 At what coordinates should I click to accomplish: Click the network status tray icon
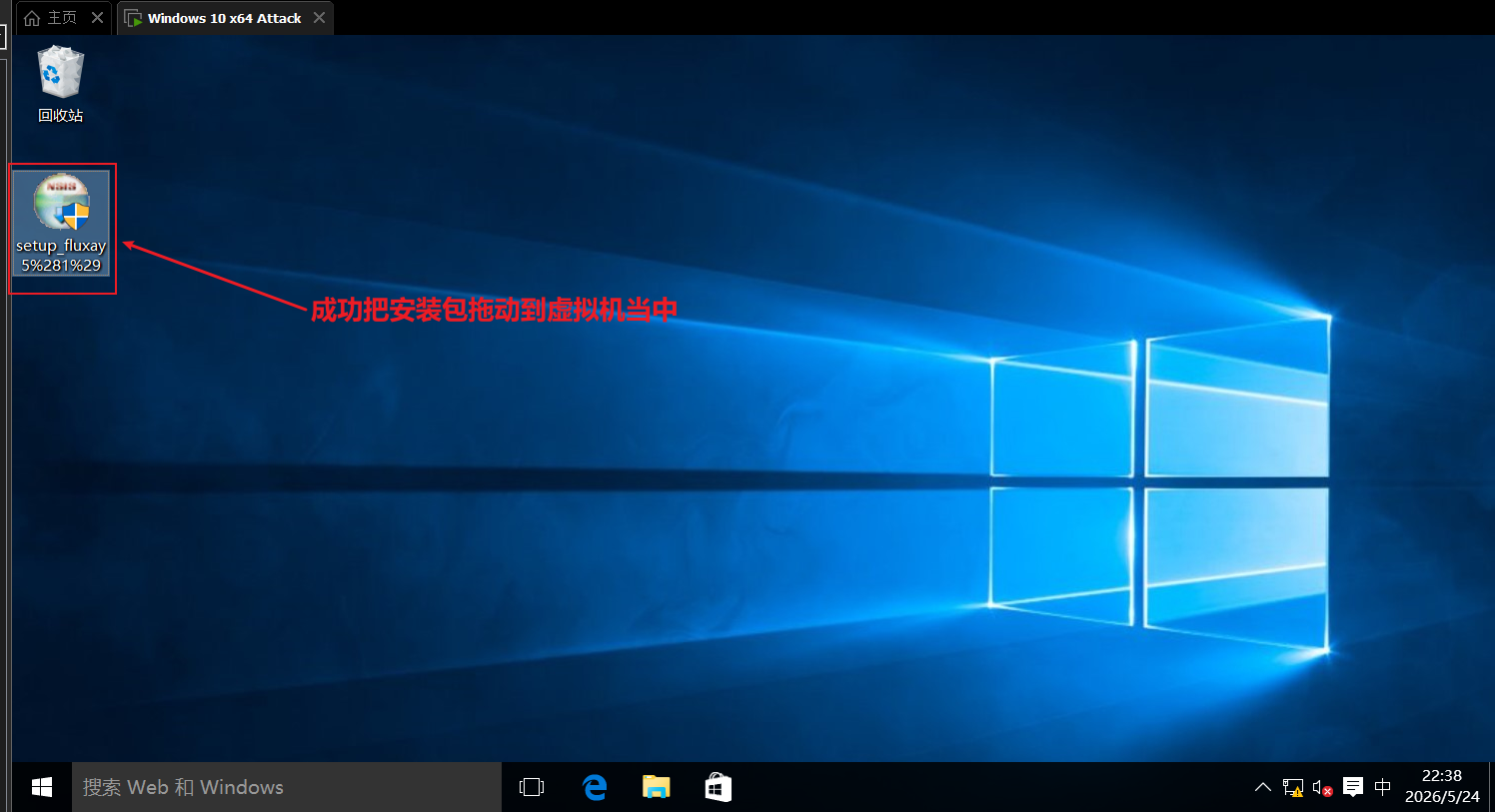1293,788
